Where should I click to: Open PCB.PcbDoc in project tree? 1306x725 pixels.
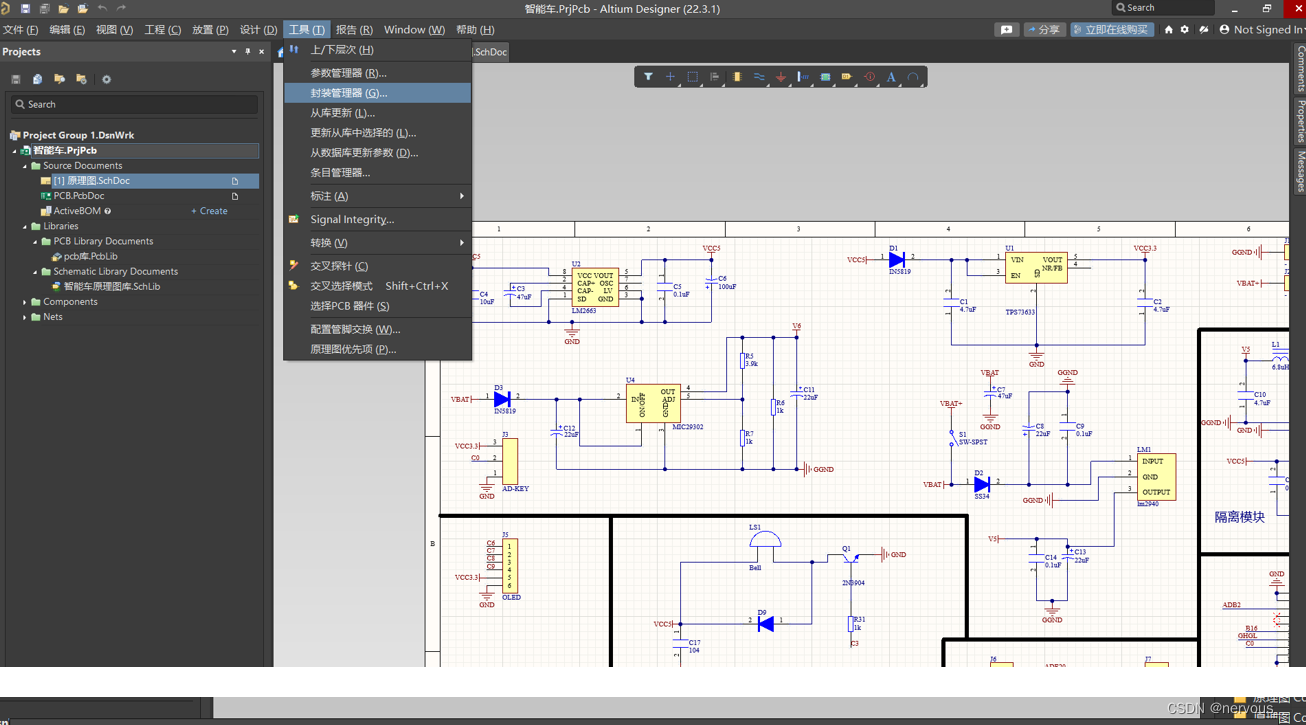pyautogui.click(x=79, y=196)
